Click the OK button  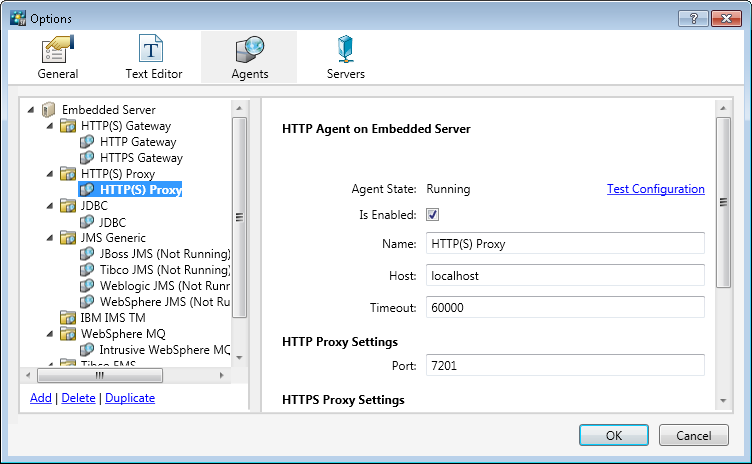pos(614,435)
